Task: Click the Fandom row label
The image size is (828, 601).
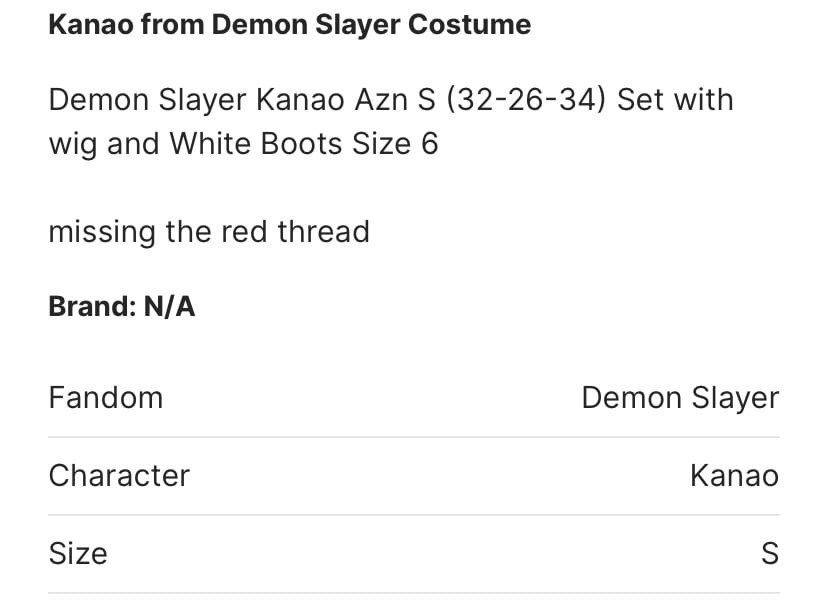Action: click(x=106, y=398)
